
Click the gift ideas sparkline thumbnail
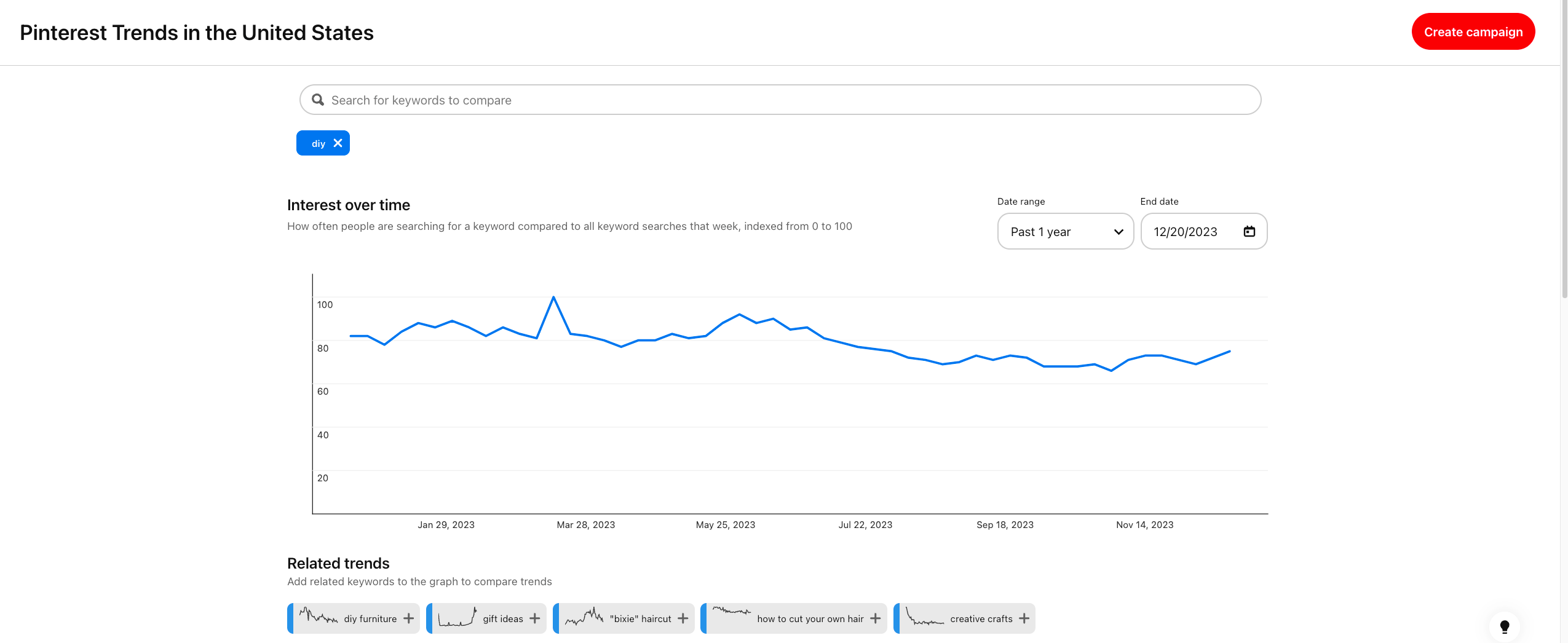(x=457, y=617)
